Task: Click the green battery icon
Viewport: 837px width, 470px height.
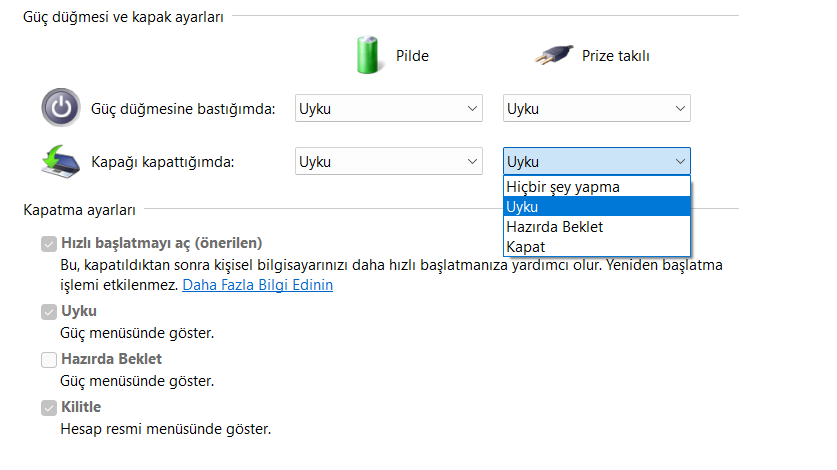Action: click(367, 54)
